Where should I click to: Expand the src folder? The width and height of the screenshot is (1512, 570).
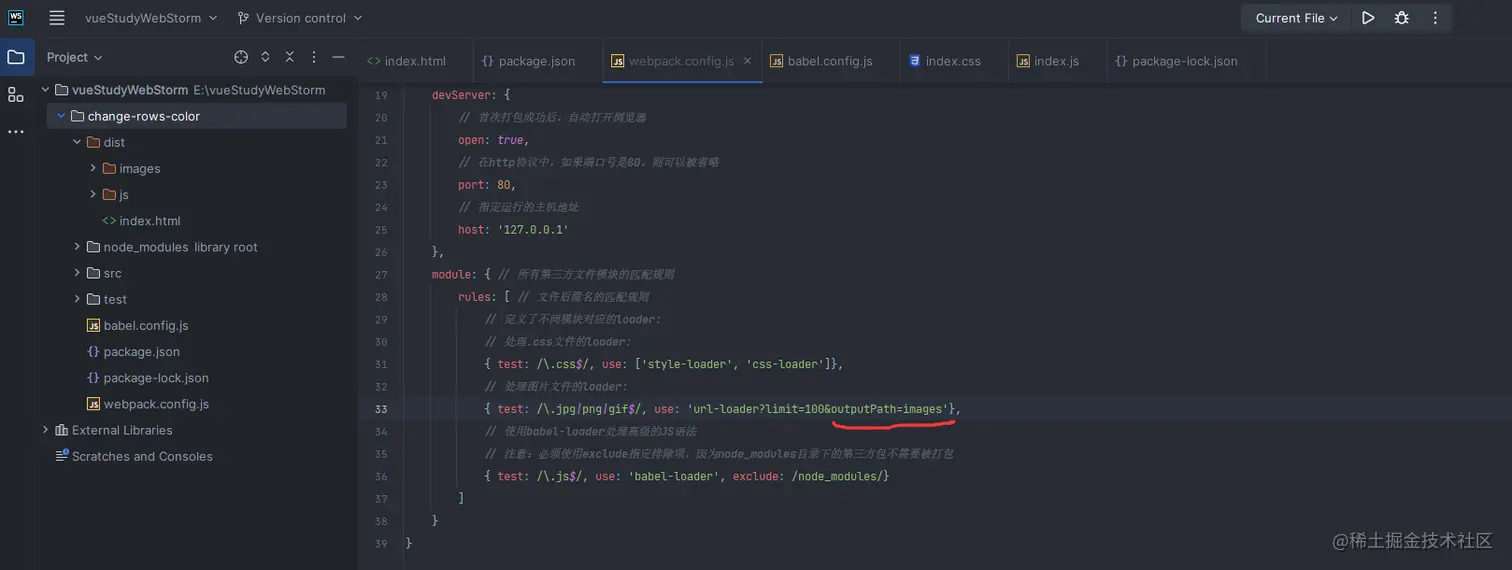pyautogui.click(x=77, y=273)
